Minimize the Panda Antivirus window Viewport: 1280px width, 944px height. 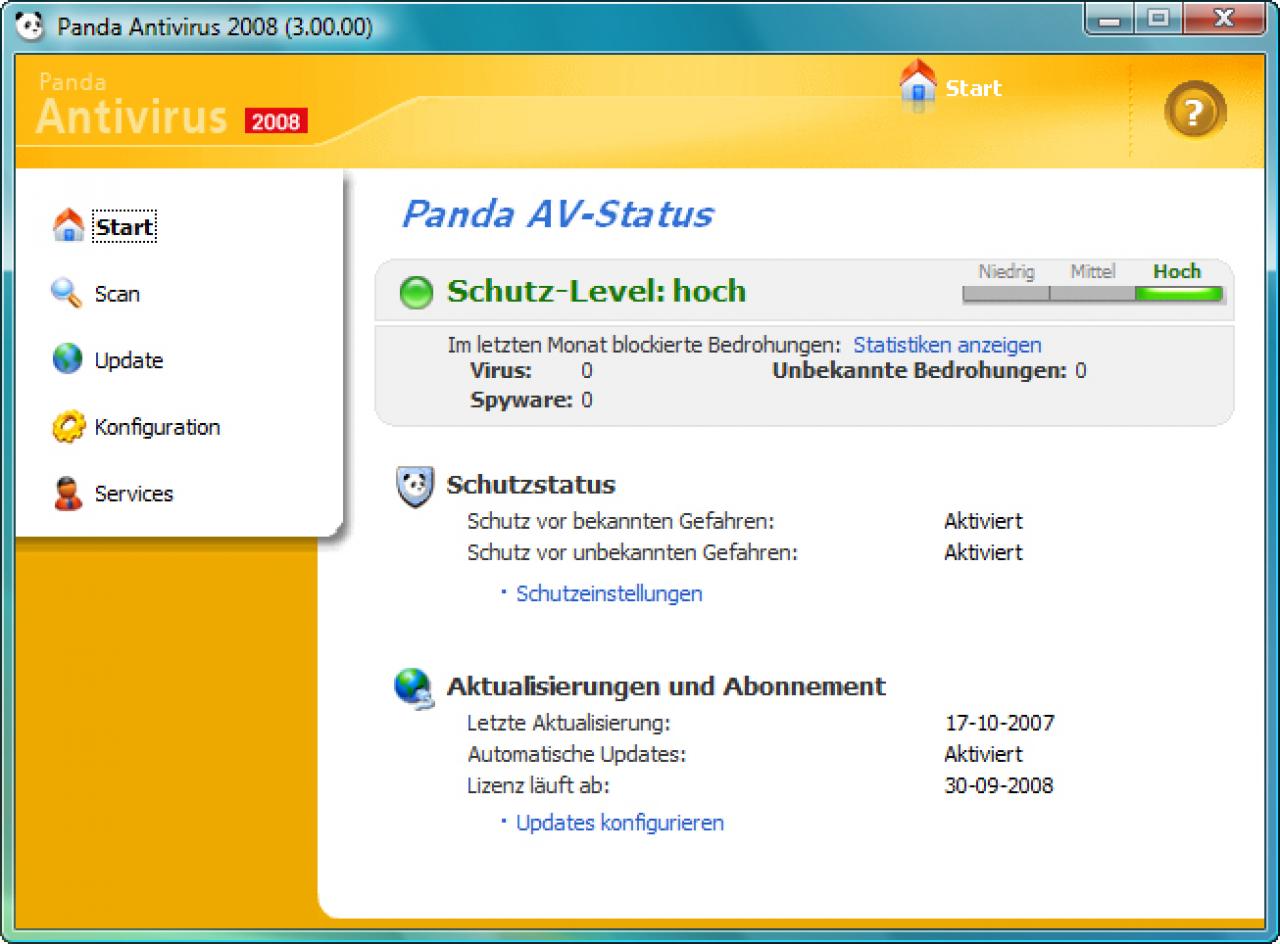point(1109,21)
